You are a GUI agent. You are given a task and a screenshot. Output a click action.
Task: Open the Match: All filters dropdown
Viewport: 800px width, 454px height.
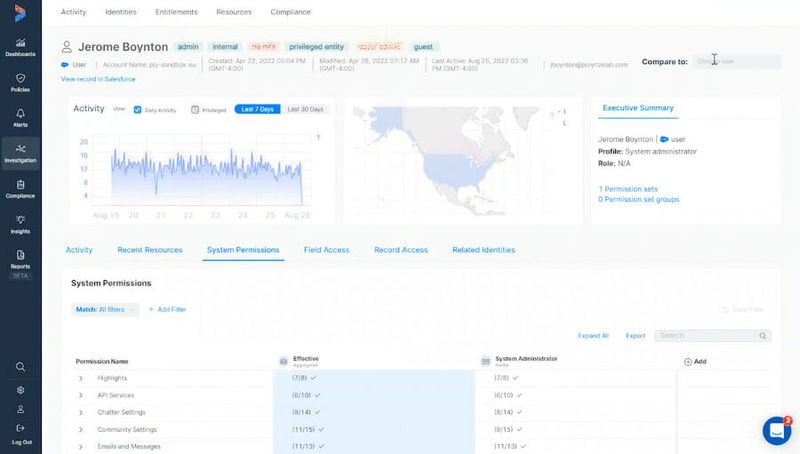pos(105,310)
